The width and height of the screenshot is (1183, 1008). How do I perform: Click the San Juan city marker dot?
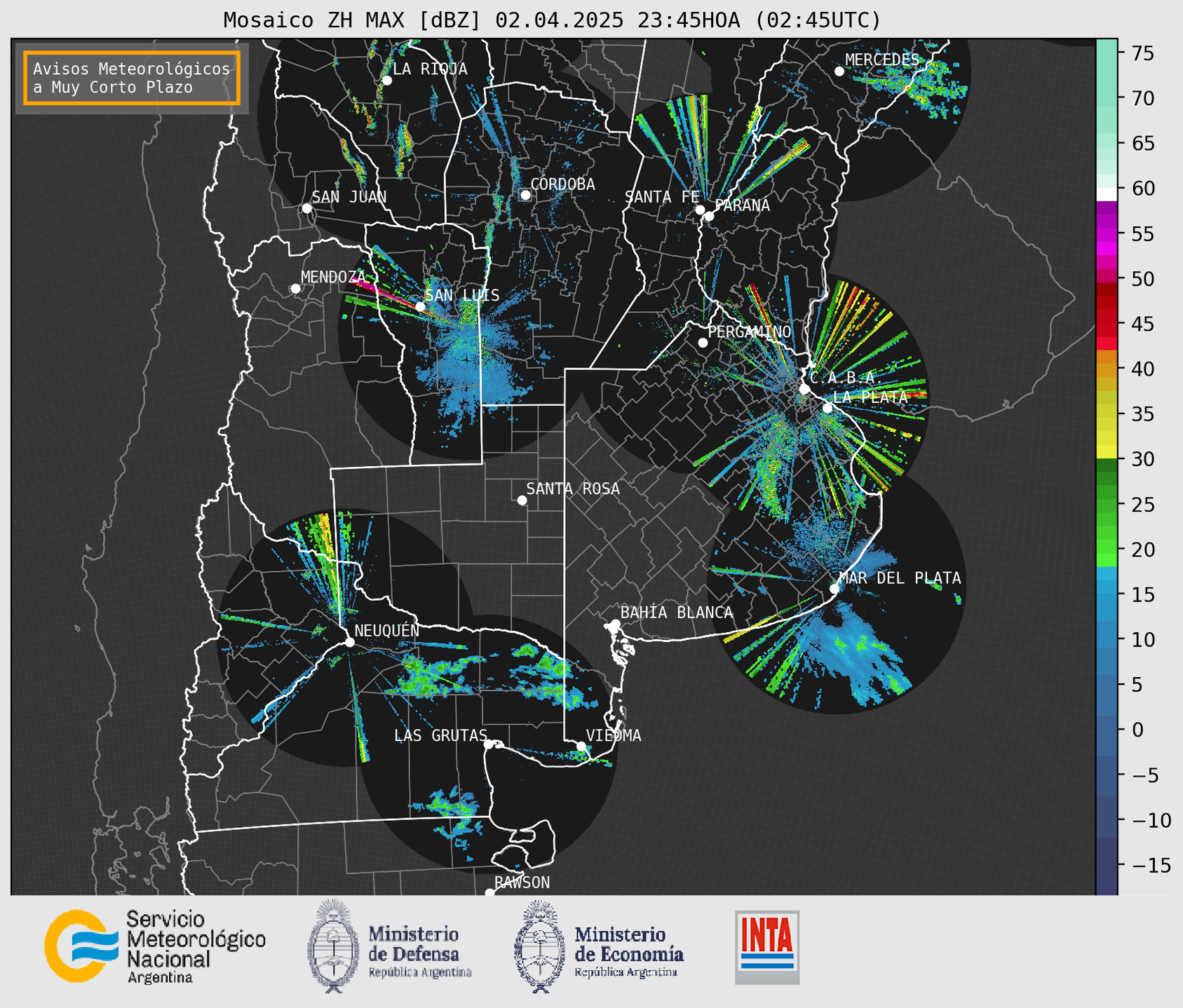point(306,208)
